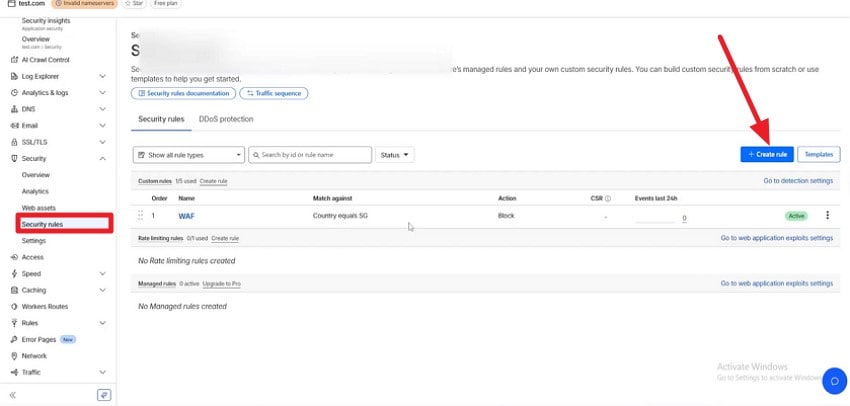Viewport: 850px width, 406px height.
Task: Expand the Log Explorer chevron
Action: [x=102, y=76]
